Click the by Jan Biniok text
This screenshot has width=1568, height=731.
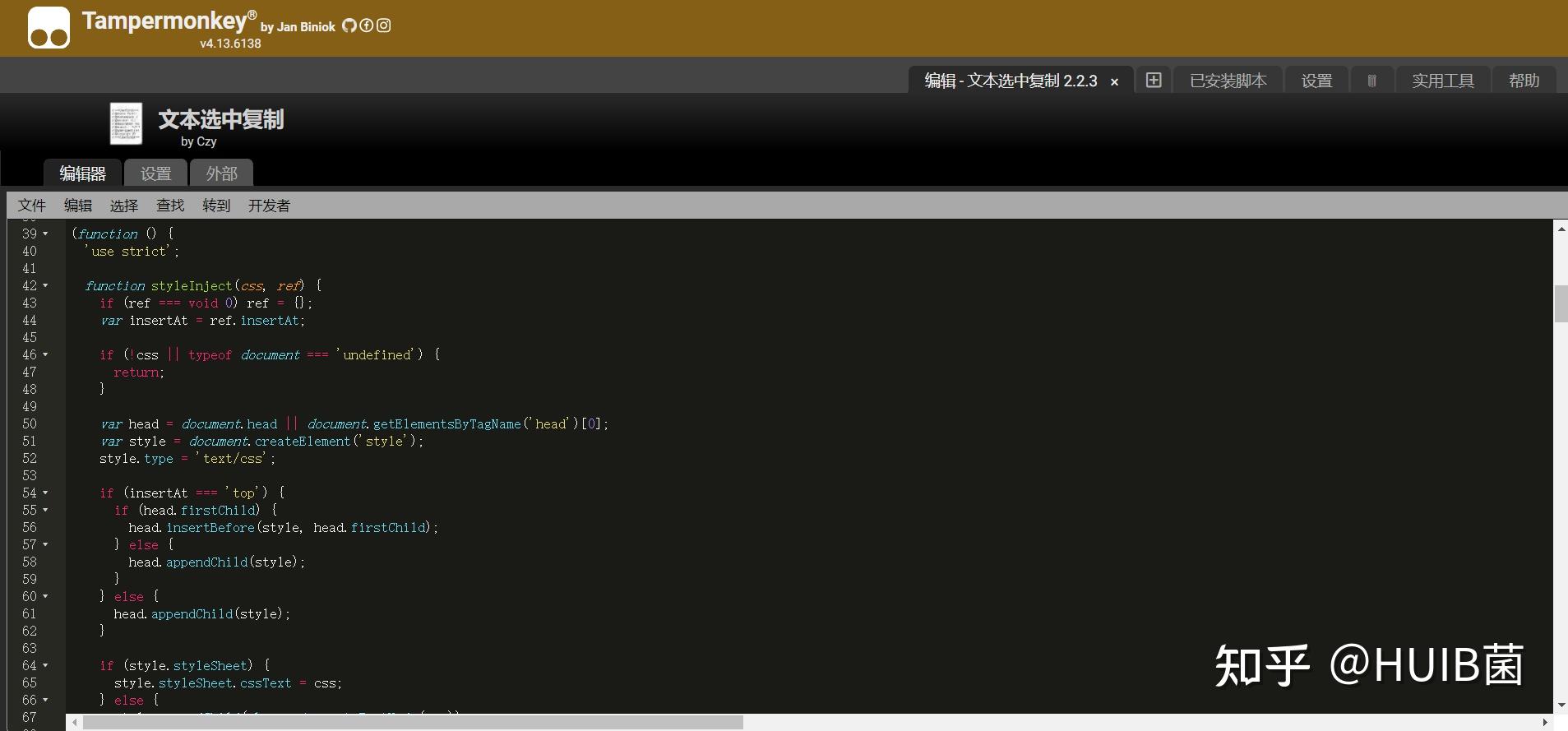click(298, 26)
